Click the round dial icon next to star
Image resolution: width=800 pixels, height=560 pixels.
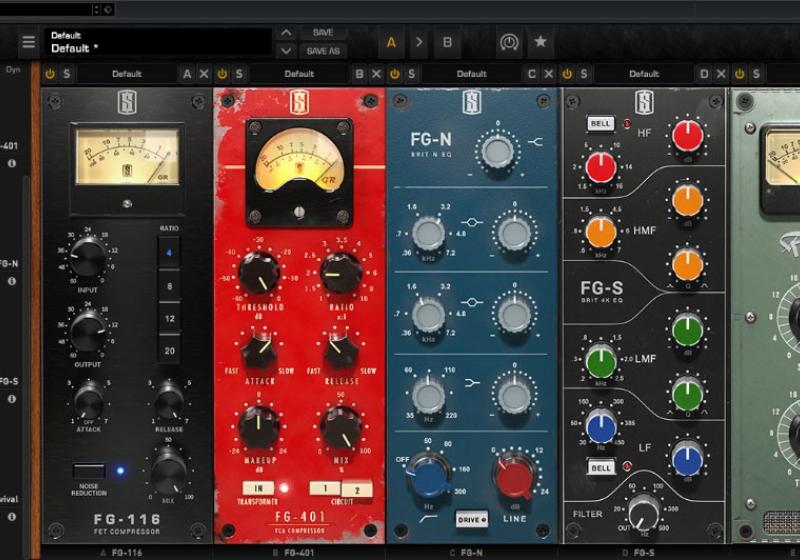tap(509, 42)
